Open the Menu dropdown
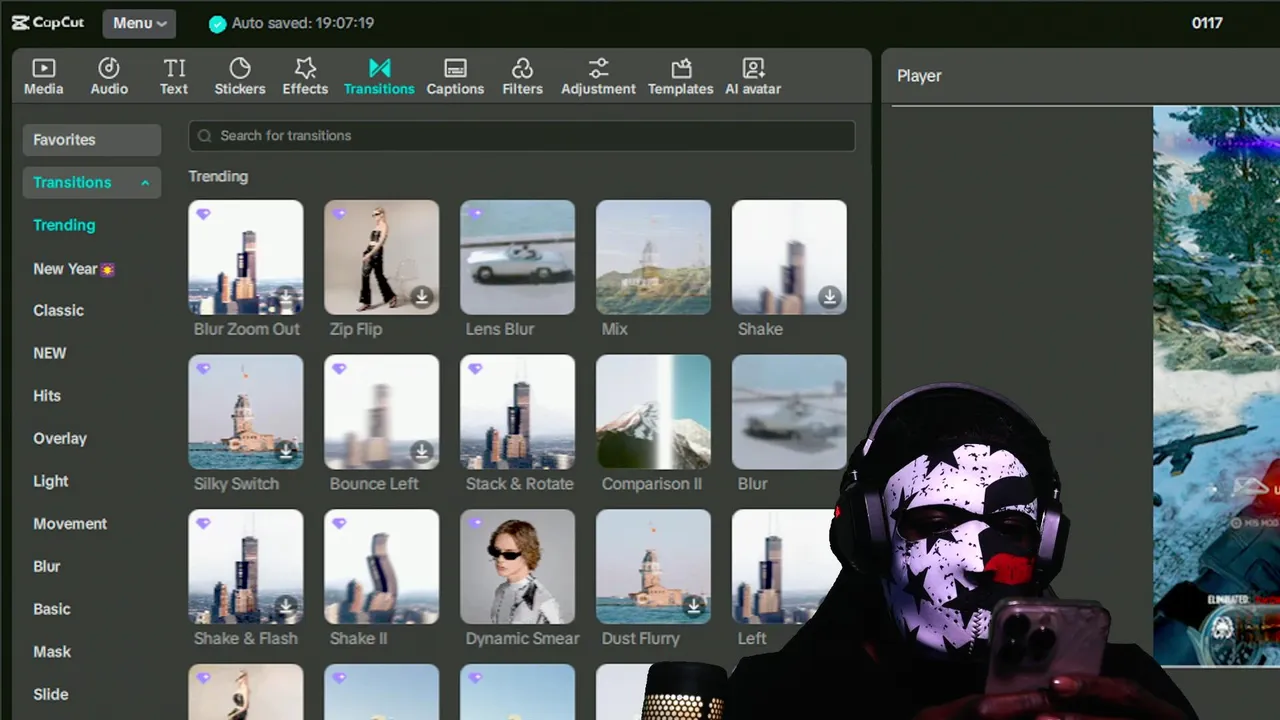Viewport: 1280px width, 720px height. (x=139, y=24)
